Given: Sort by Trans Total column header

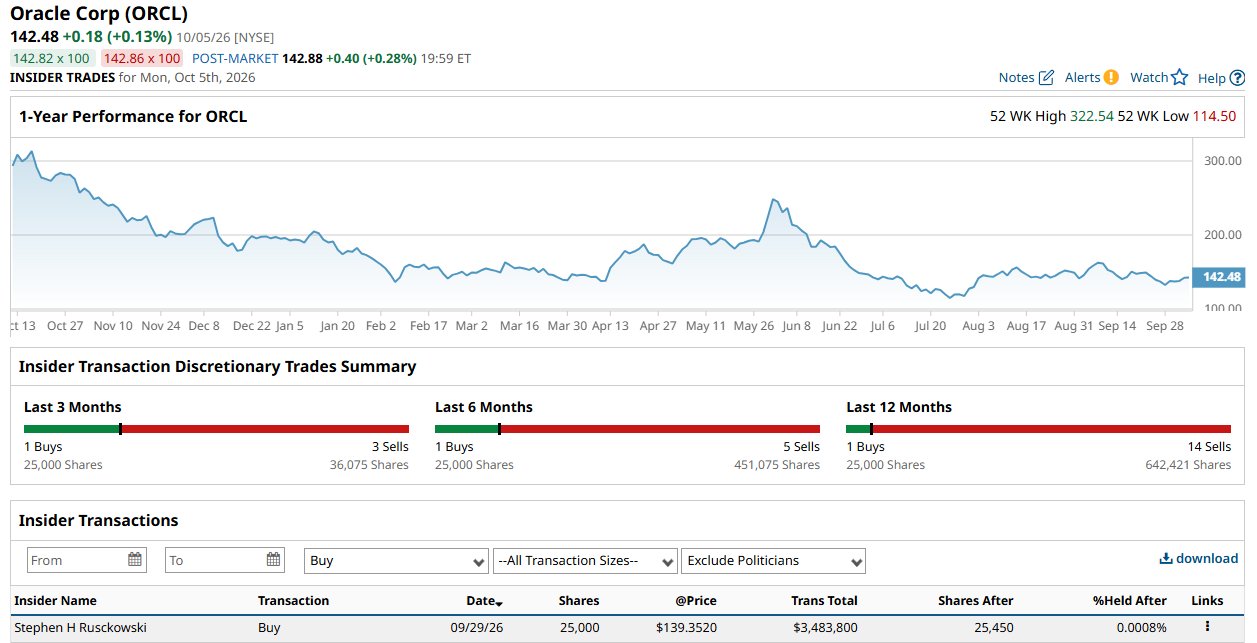Looking at the screenshot, I should tap(824, 601).
